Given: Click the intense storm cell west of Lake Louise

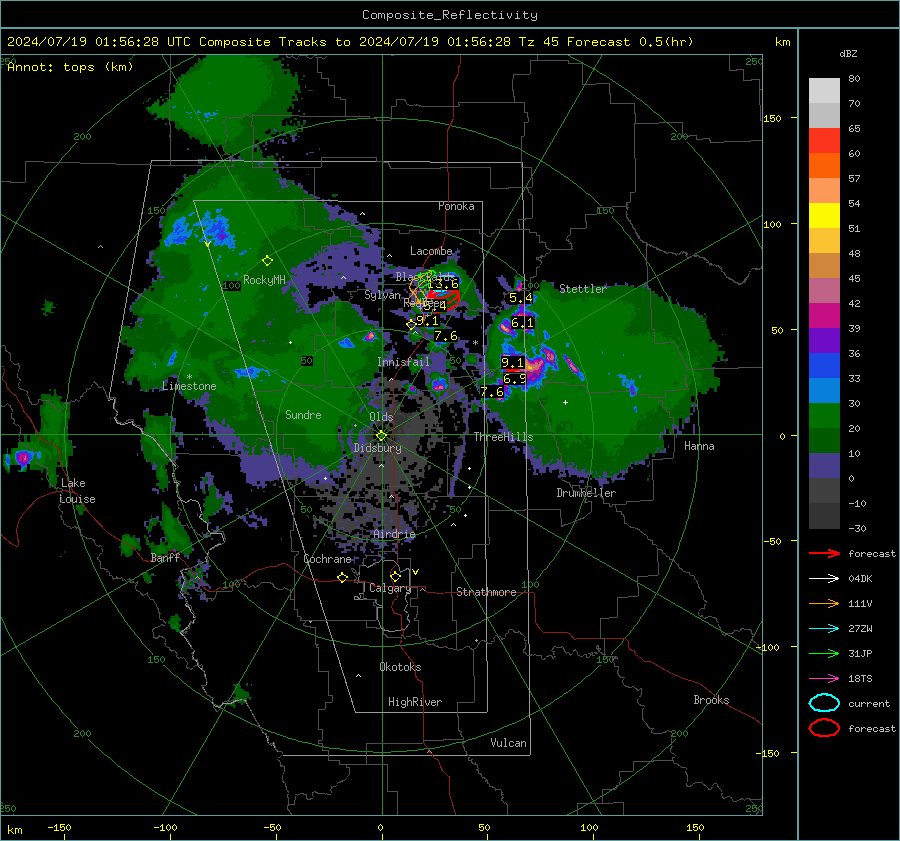Looking at the screenshot, I should (x=23, y=458).
